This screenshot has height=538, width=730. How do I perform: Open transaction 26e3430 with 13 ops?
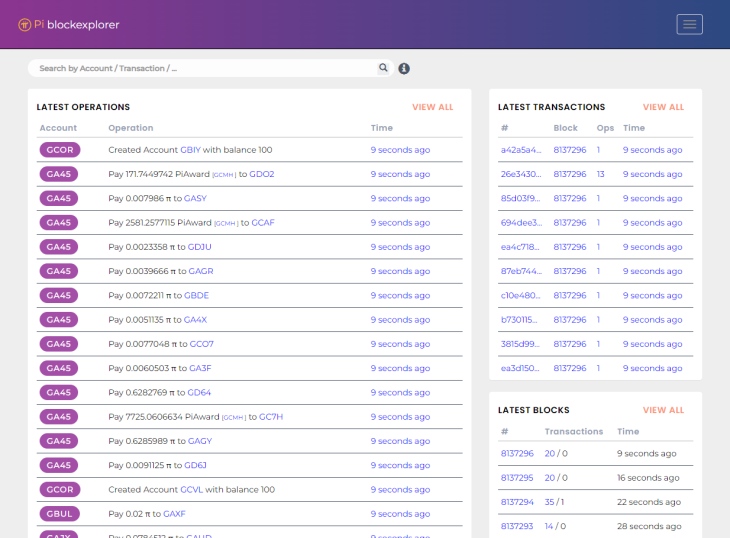click(x=520, y=174)
